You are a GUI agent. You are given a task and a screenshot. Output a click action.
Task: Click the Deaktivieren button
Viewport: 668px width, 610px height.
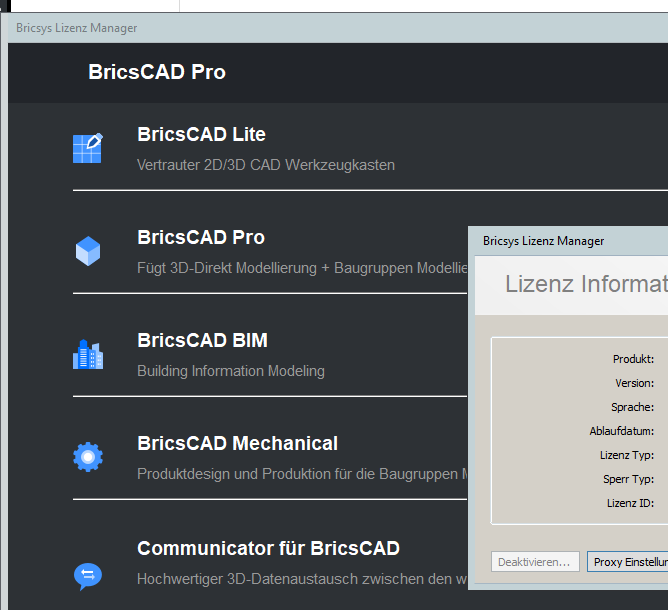535,561
